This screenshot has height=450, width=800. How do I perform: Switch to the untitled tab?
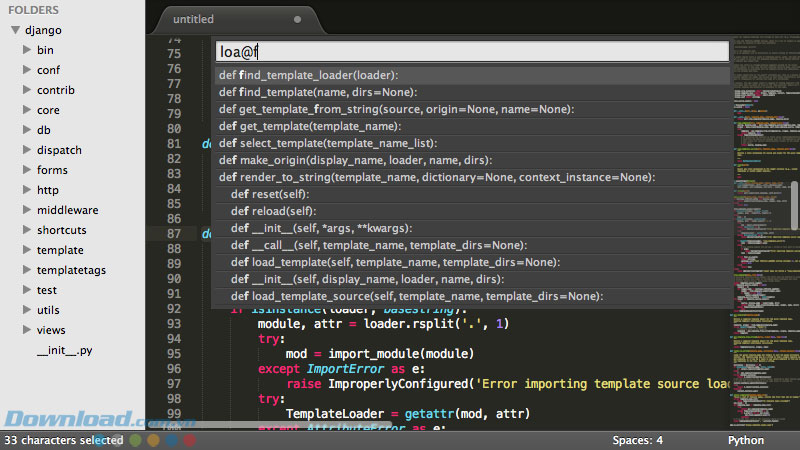[193, 19]
